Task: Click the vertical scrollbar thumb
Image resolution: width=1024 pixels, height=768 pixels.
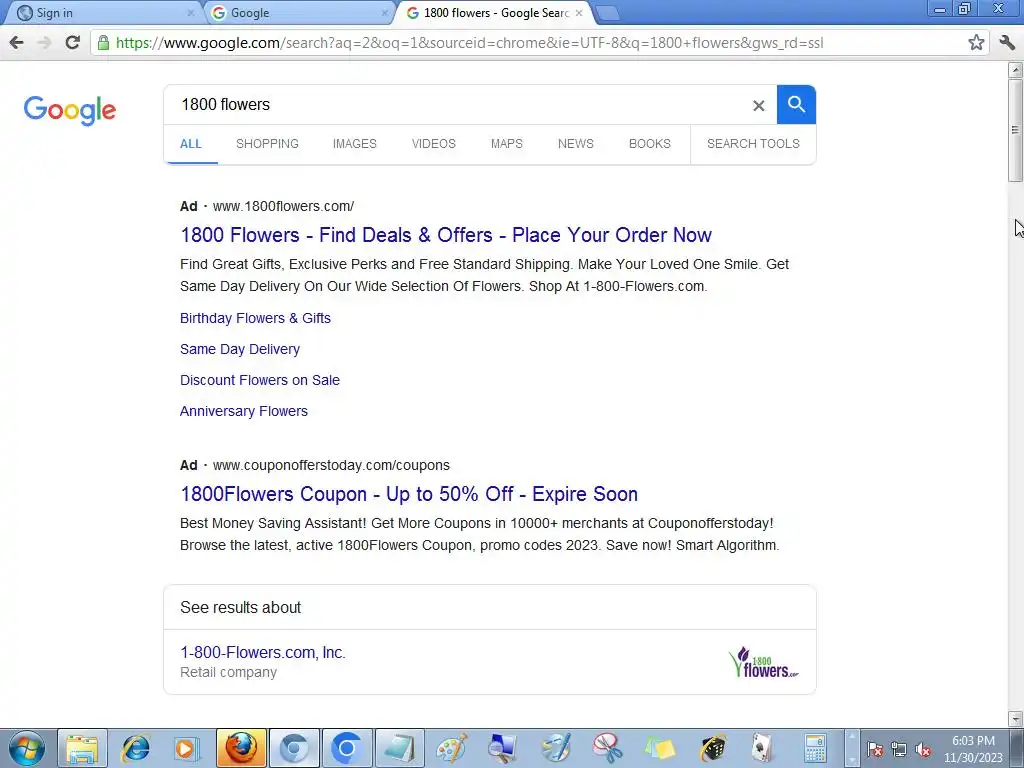Action: [1015, 131]
